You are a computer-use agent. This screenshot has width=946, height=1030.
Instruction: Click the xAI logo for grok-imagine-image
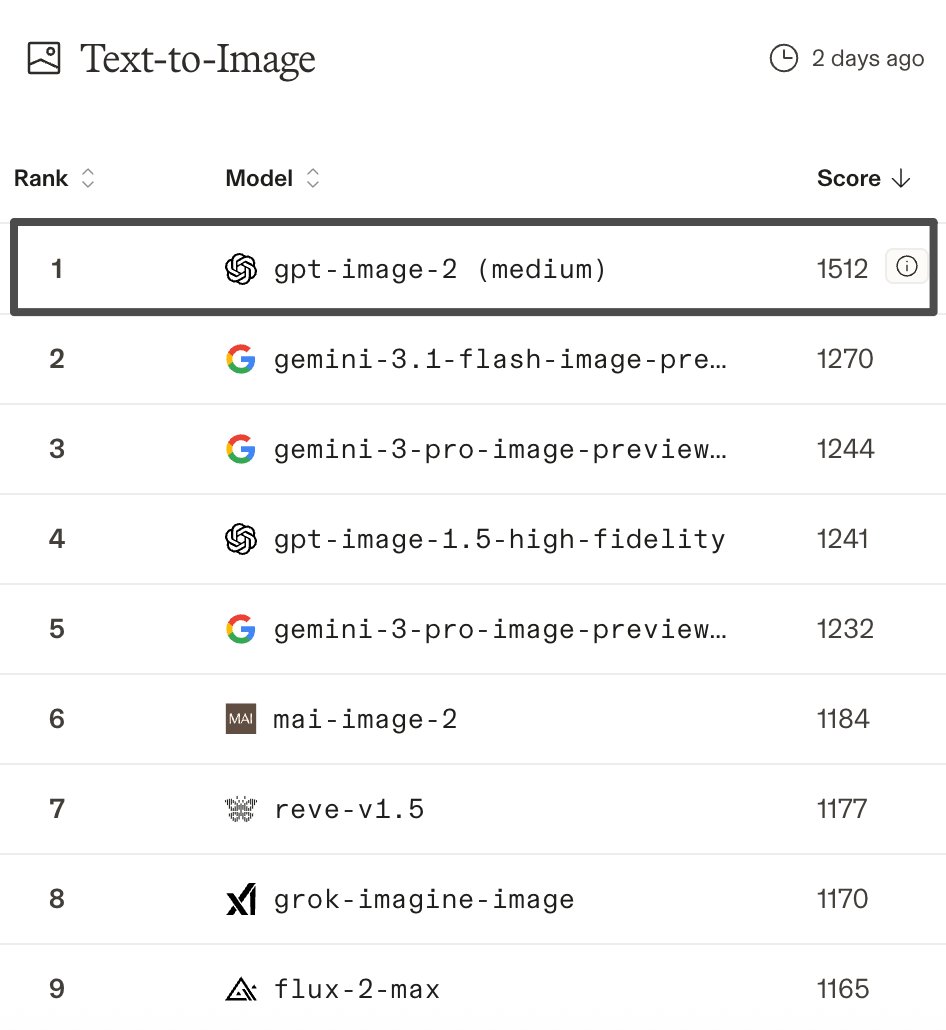[x=241, y=899]
